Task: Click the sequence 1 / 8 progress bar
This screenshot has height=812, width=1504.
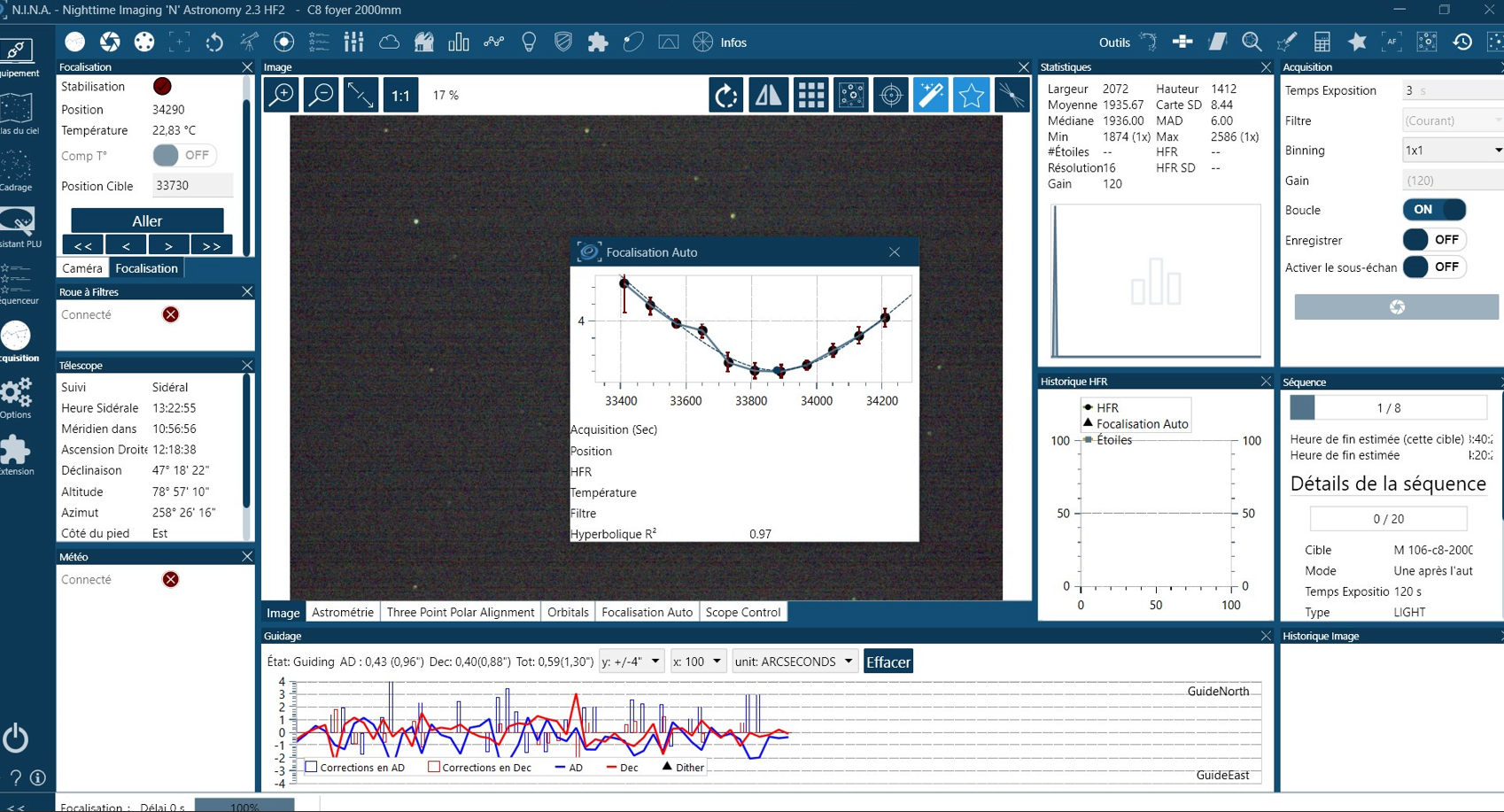Action: click(1388, 407)
